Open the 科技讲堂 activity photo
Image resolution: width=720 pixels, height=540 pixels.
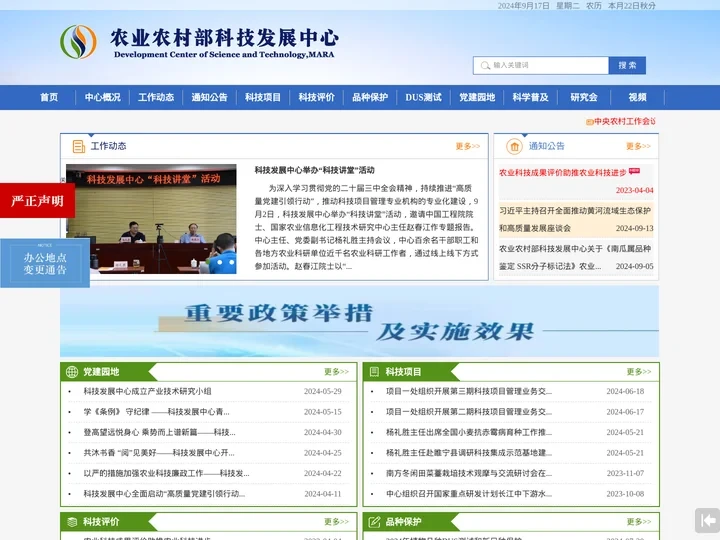coord(151,219)
